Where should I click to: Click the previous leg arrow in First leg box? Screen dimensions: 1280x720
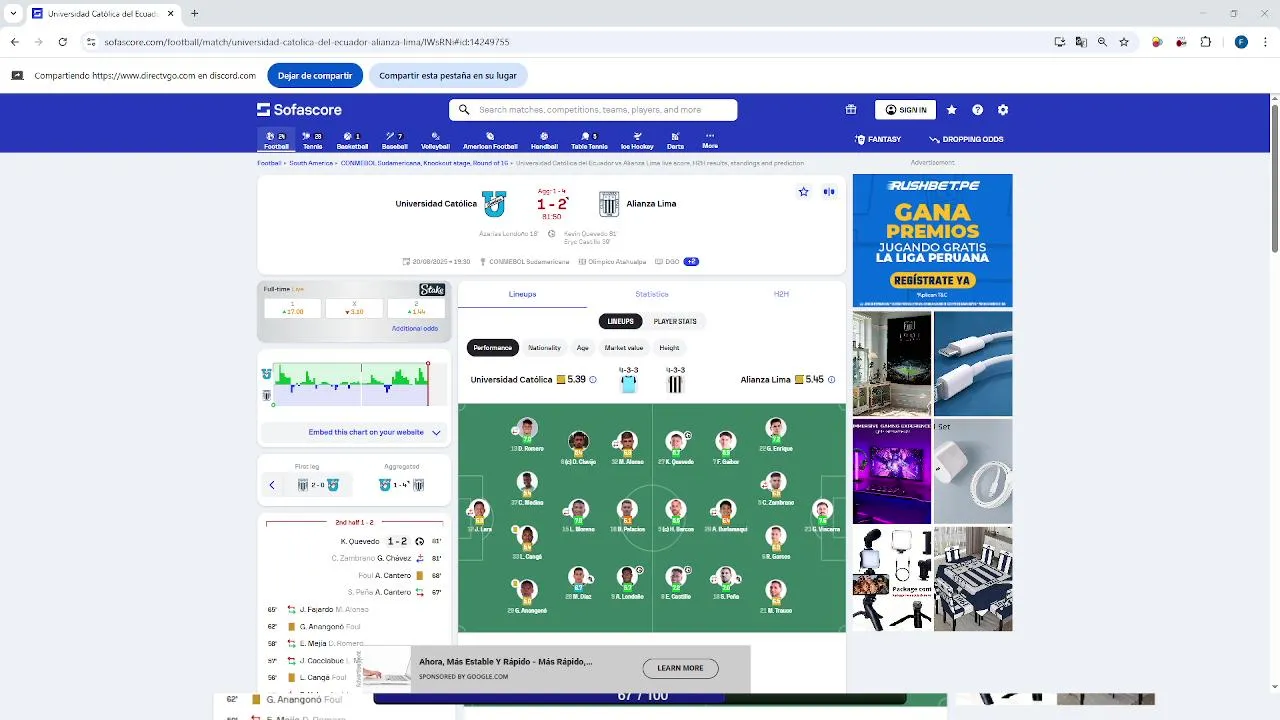tap(272, 485)
